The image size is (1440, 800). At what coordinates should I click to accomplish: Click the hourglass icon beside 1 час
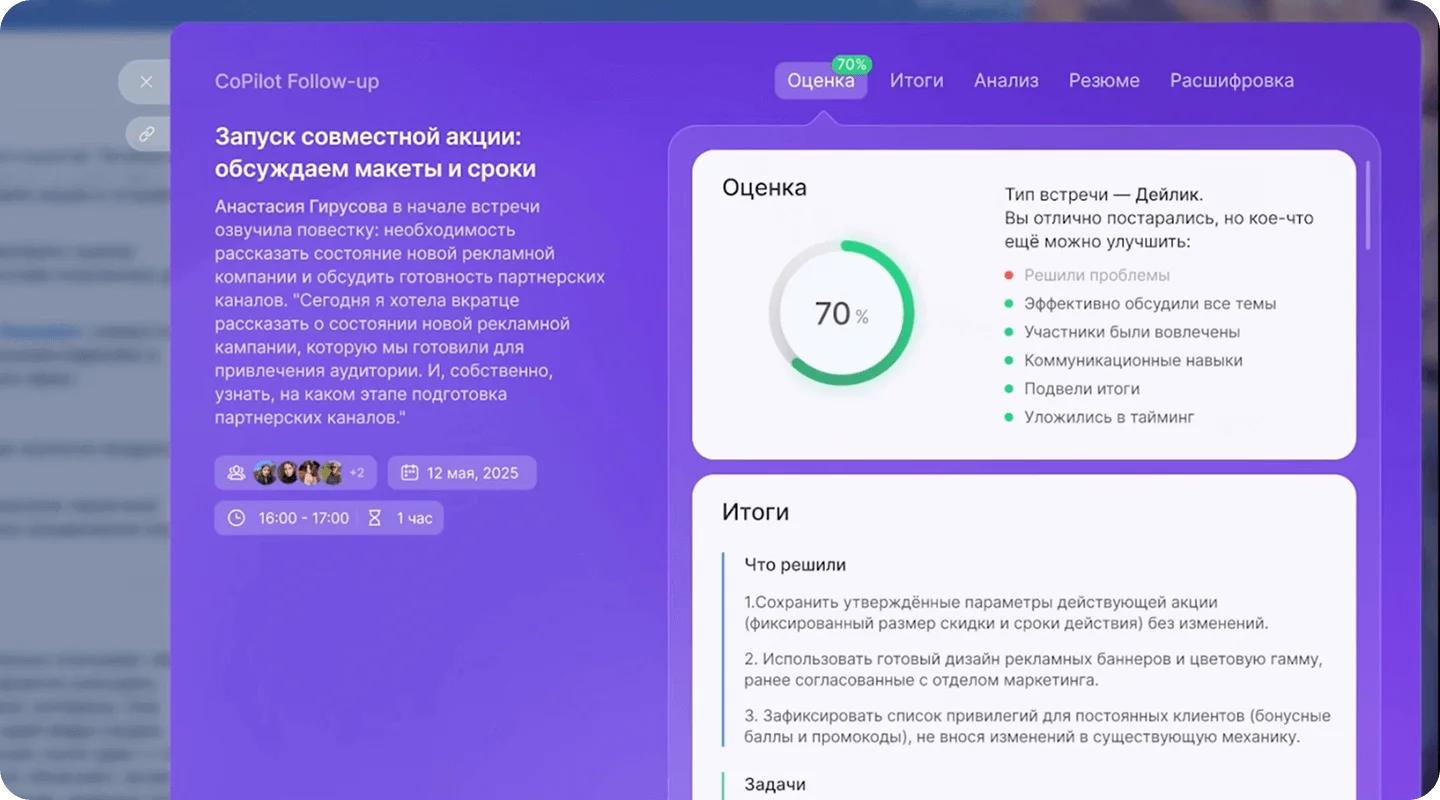tap(375, 518)
